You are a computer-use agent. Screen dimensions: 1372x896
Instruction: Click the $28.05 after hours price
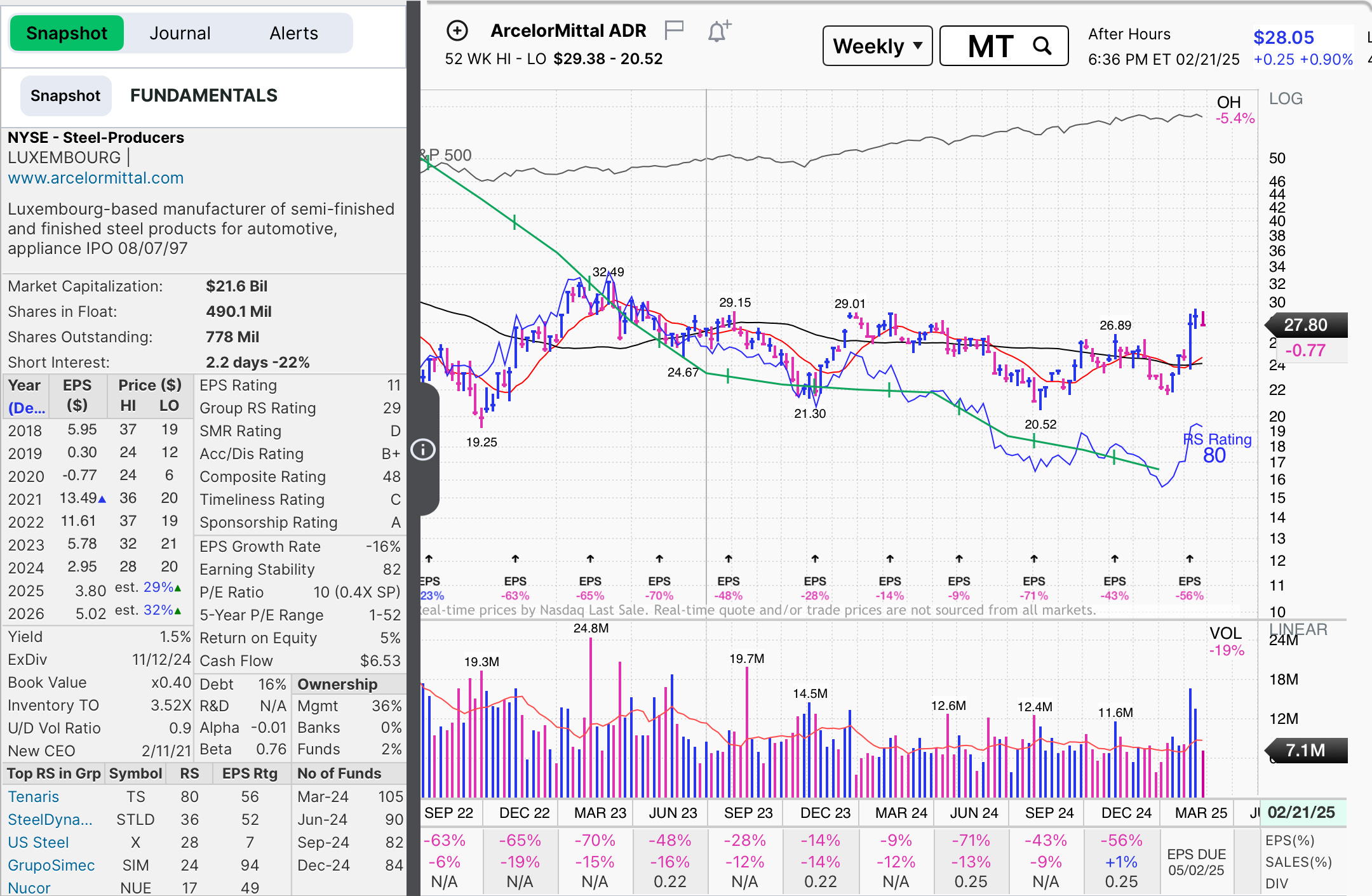1284,37
